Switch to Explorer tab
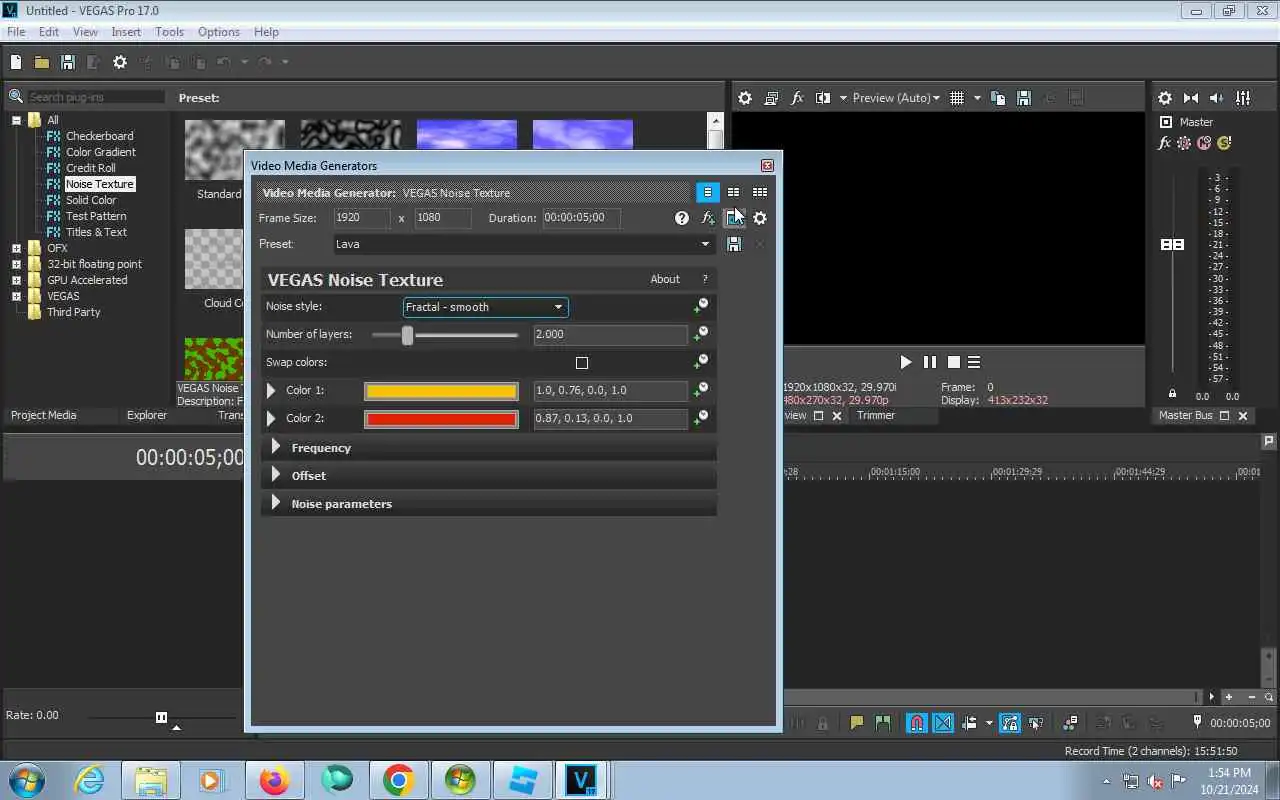Image resolution: width=1280 pixels, height=800 pixels. (147, 415)
